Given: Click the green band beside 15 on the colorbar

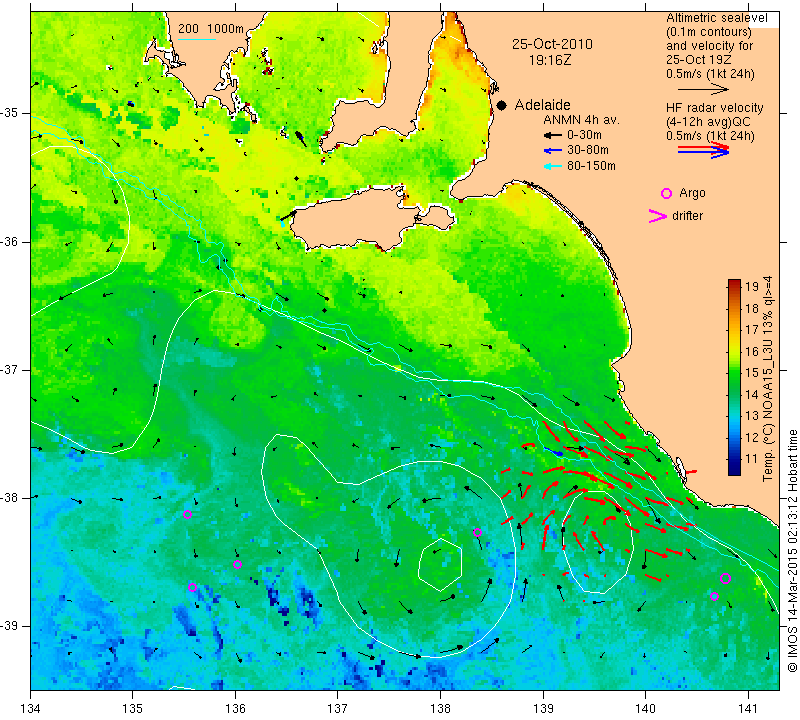Looking at the screenshot, I should pos(734,373).
